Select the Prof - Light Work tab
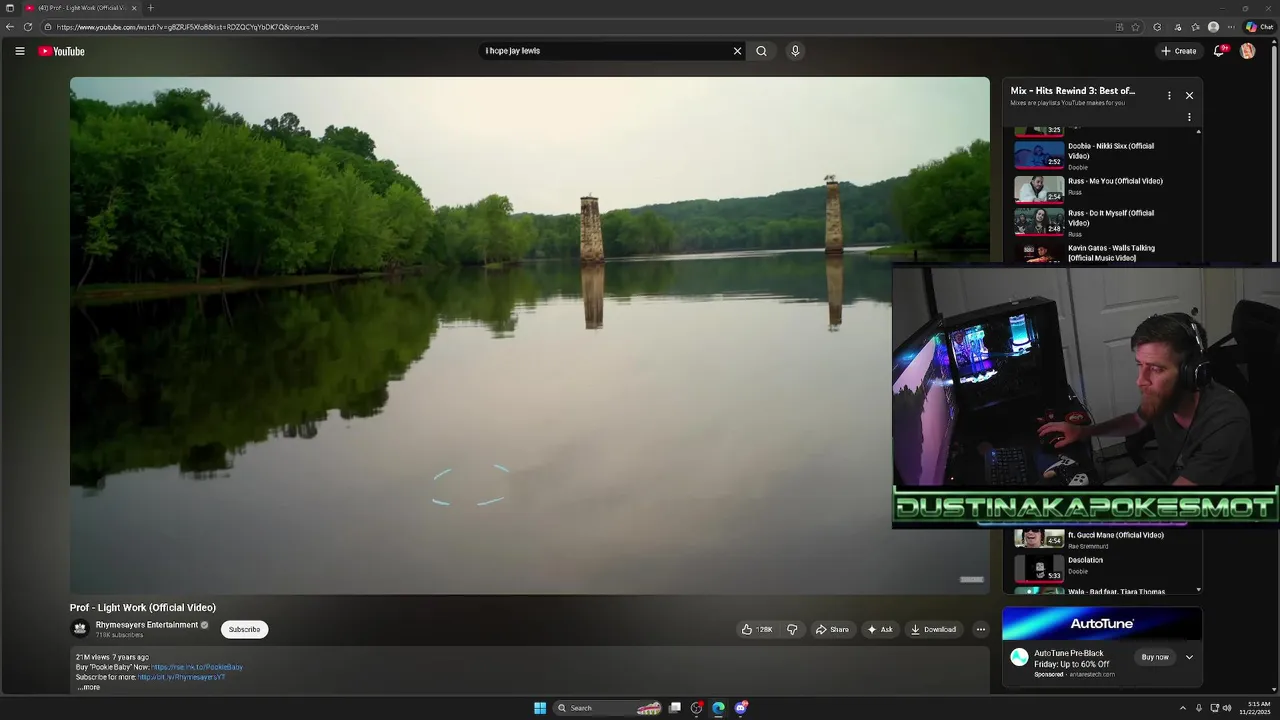The height and width of the screenshot is (720, 1280). click(x=81, y=8)
